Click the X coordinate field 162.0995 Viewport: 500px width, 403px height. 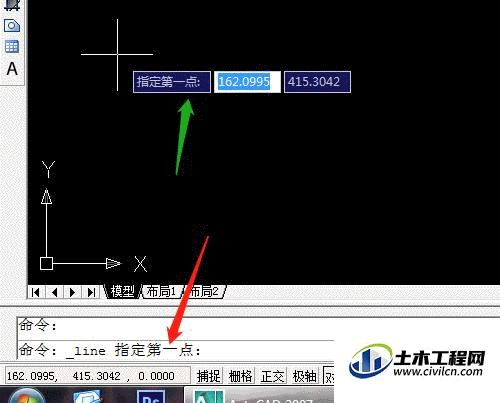[247, 82]
